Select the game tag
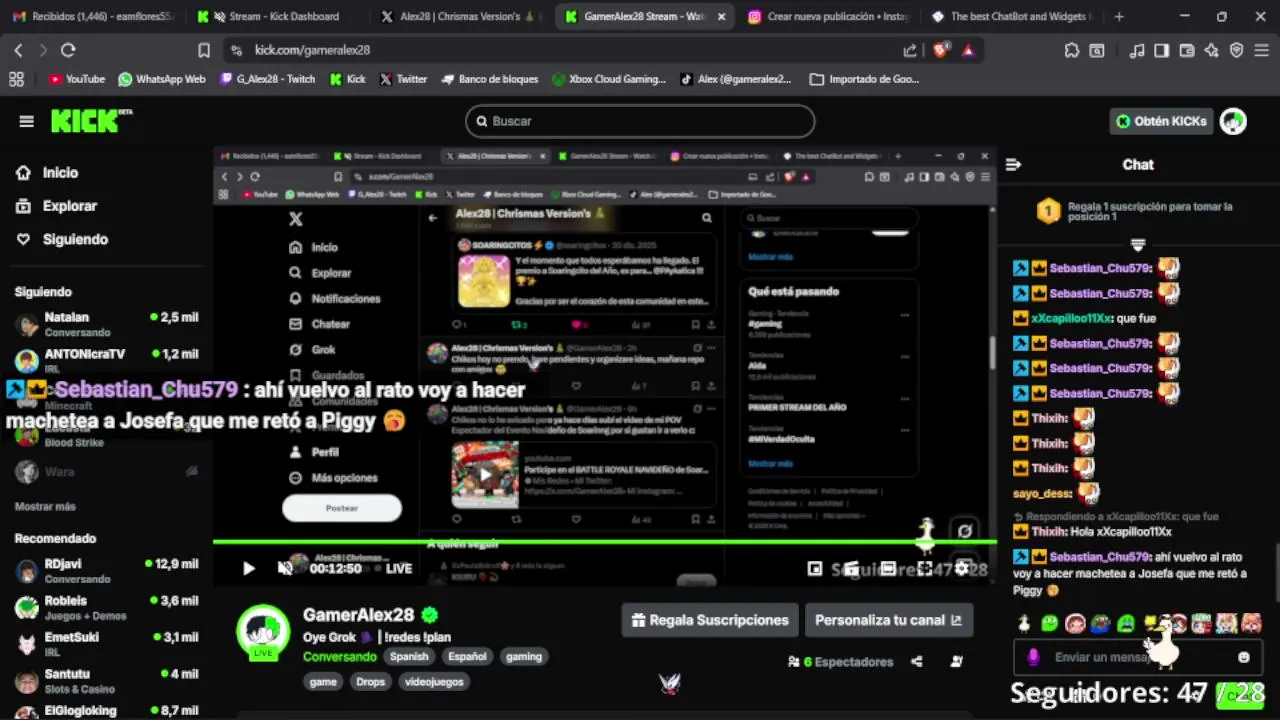Screen dimensions: 1280x720 tap(323, 682)
